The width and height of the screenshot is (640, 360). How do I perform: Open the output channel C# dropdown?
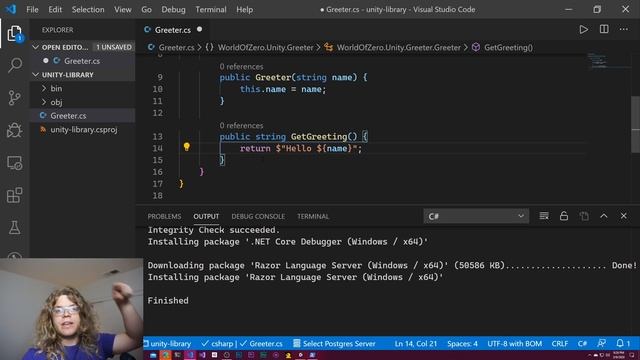(476, 216)
